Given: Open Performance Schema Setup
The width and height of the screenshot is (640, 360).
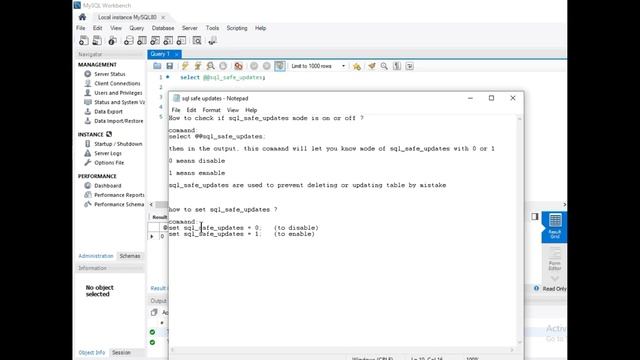Looking at the screenshot, I should [x=119, y=204].
